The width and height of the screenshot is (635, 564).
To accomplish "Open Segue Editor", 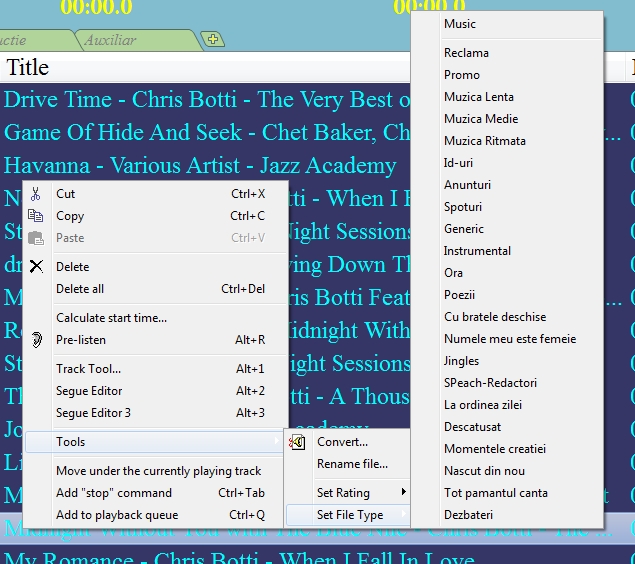I will [156, 391].
